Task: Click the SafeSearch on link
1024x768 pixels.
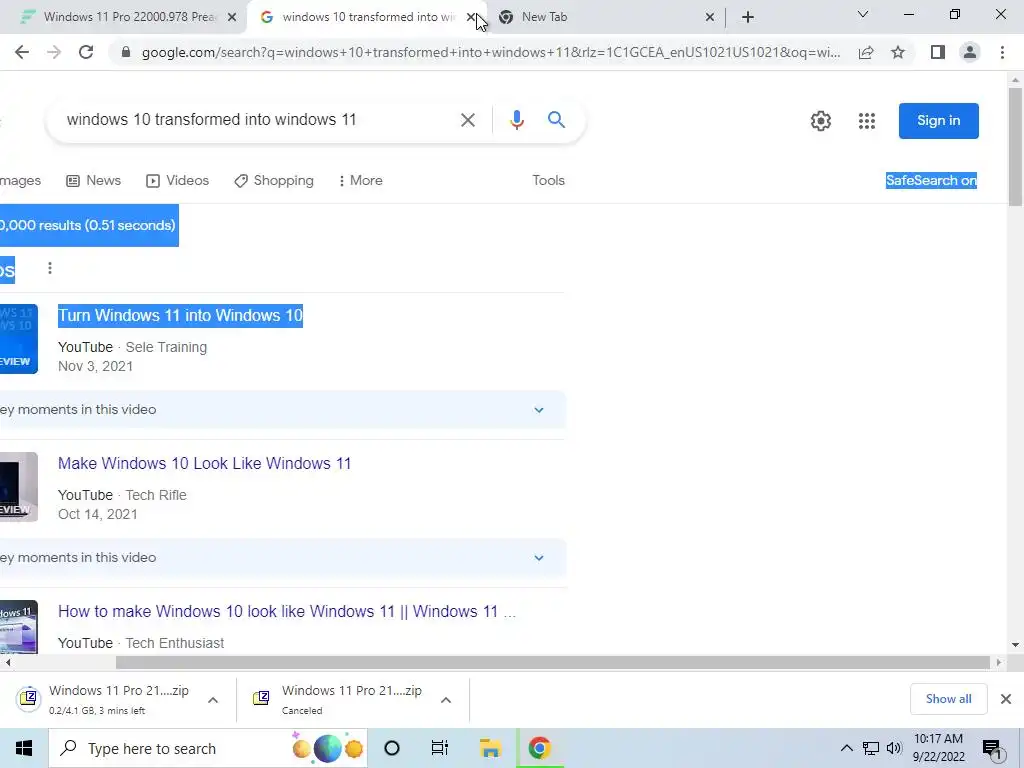Action: 931,180
